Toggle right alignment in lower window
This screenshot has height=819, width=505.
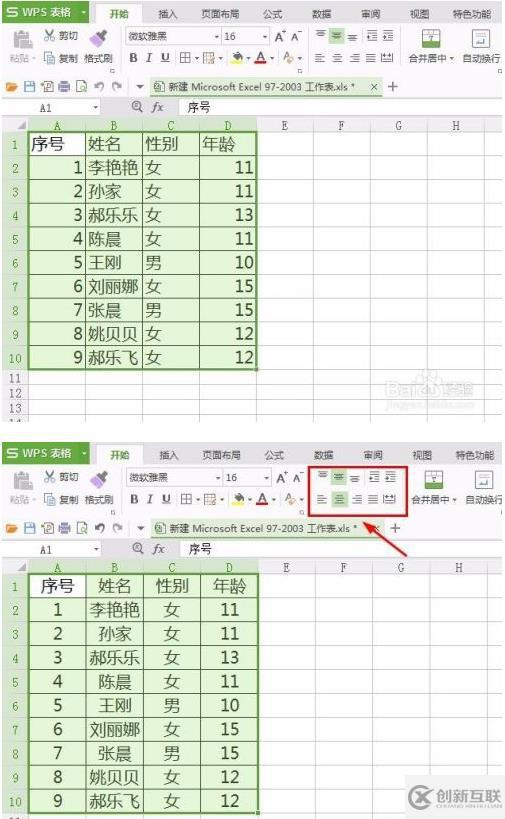357,499
